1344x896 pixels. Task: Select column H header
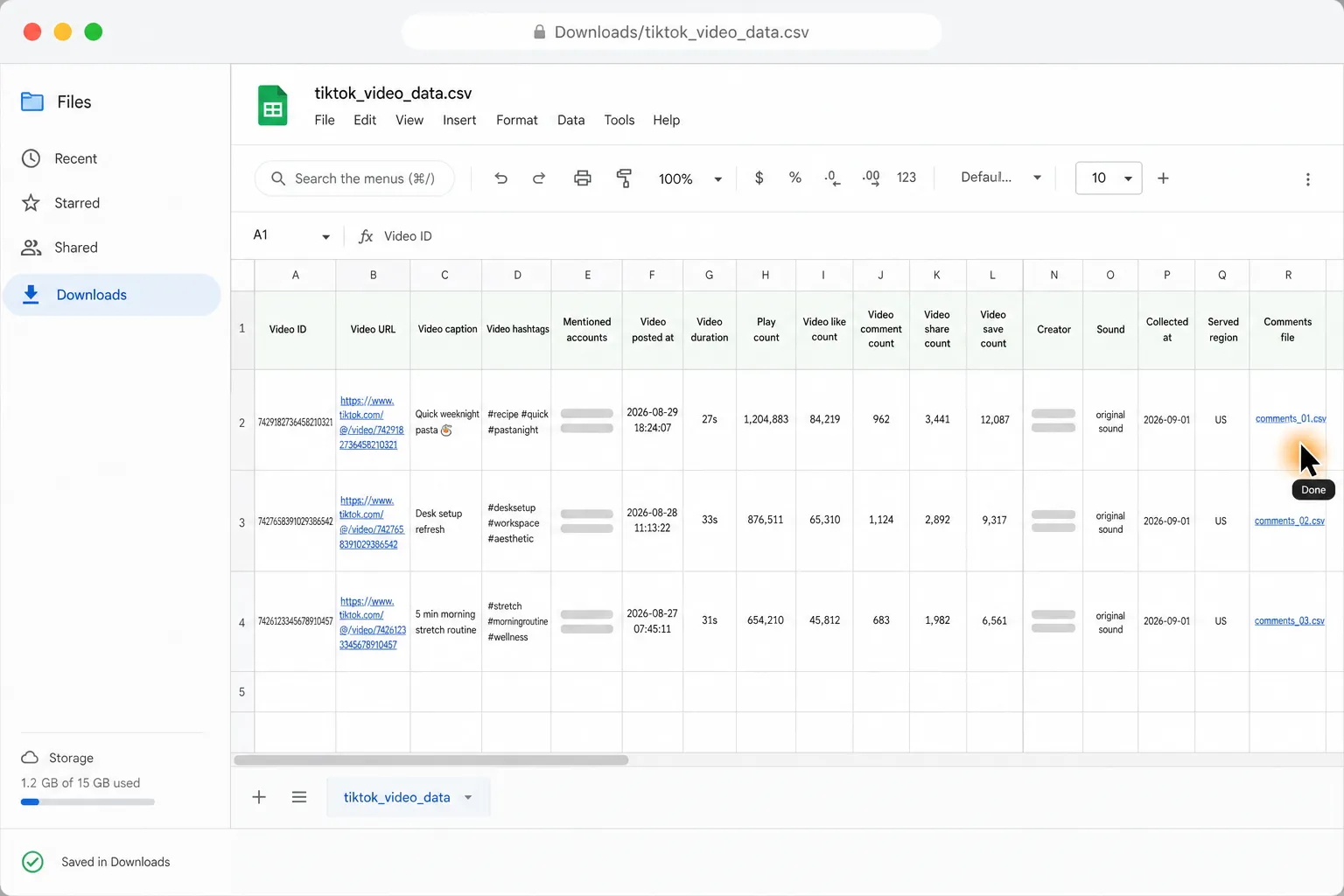point(766,275)
